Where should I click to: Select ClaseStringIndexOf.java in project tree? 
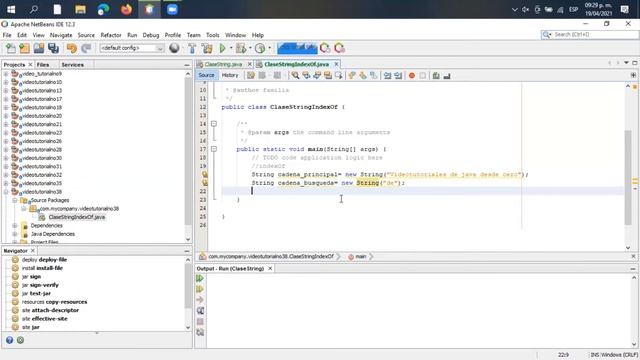pos(77,217)
